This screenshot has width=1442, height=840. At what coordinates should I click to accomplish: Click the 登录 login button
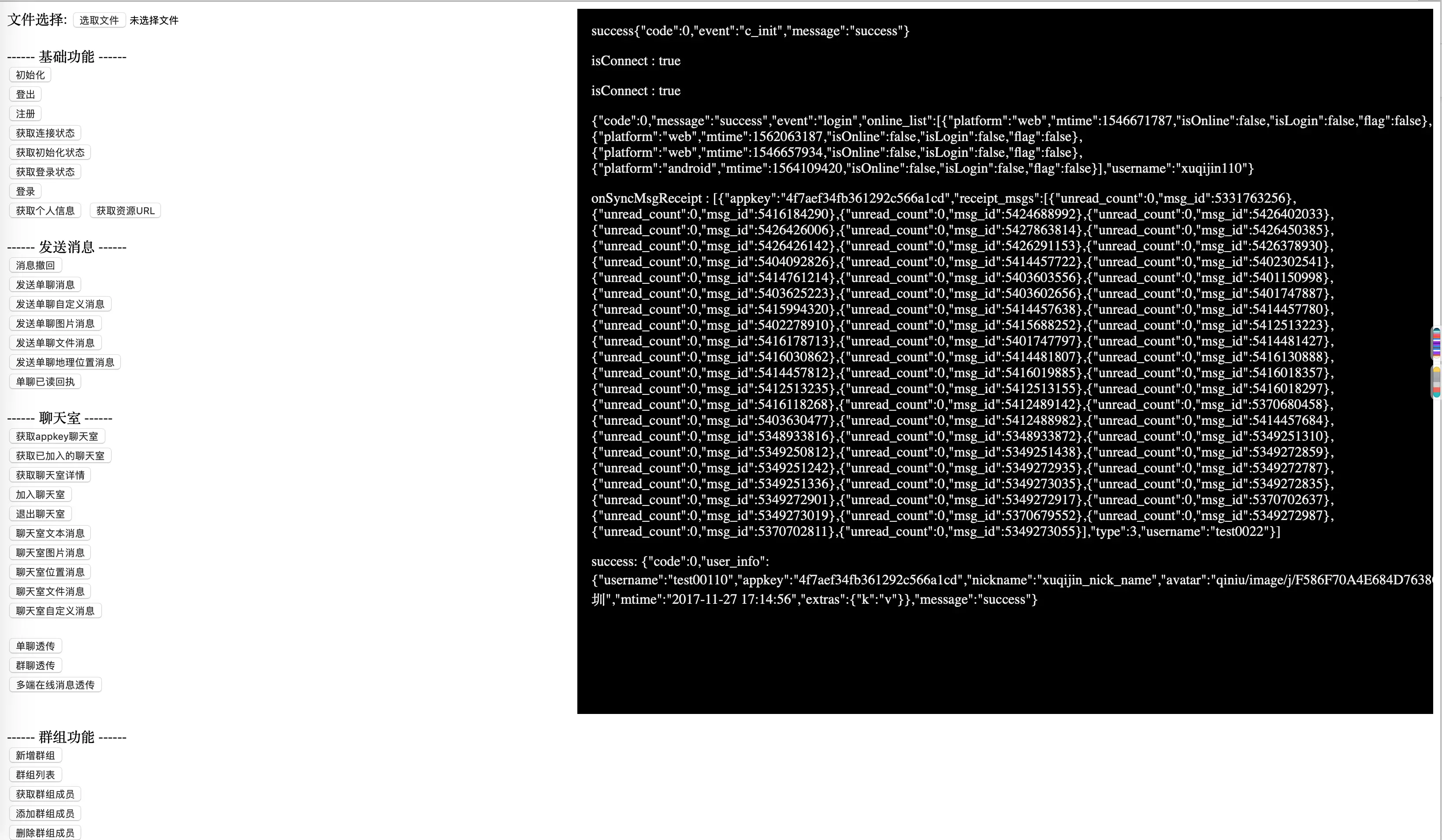pos(25,191)
